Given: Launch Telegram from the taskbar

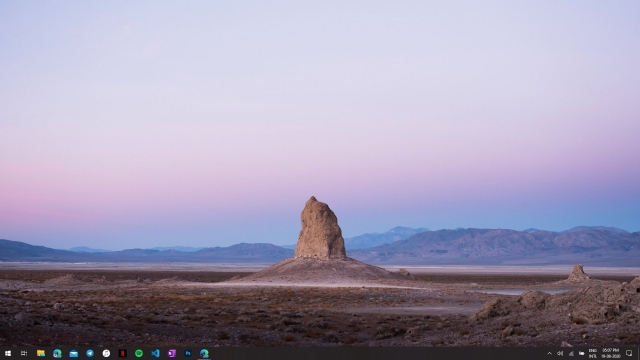Looking at the screenshot, I should (90, 353).
